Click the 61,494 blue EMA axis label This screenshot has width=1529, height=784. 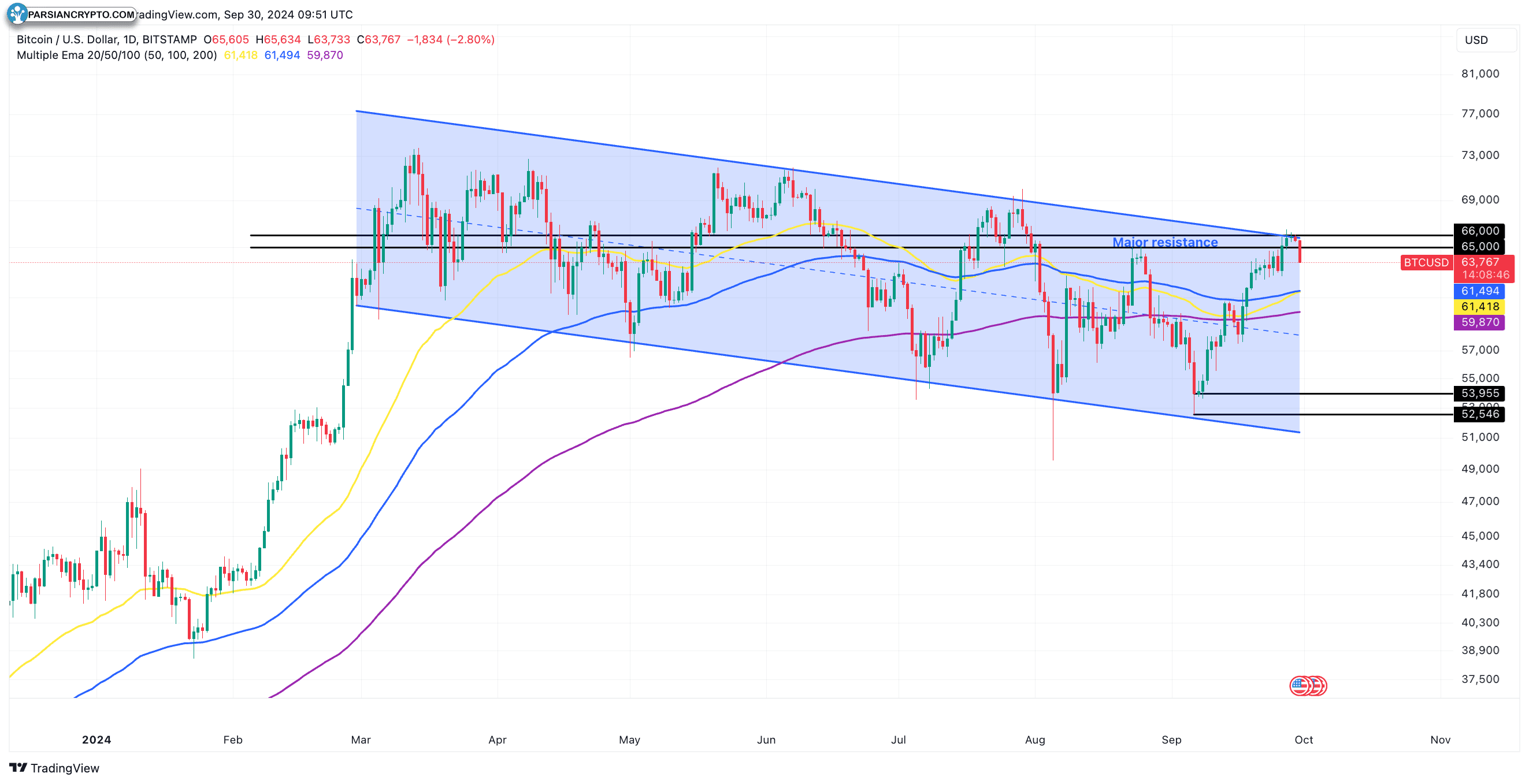pos(1479,291)
